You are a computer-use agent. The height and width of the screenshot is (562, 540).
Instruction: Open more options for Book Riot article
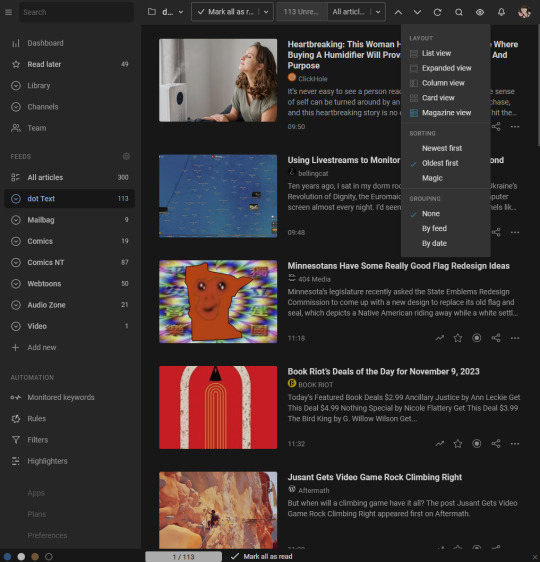[x=515, y=444]
